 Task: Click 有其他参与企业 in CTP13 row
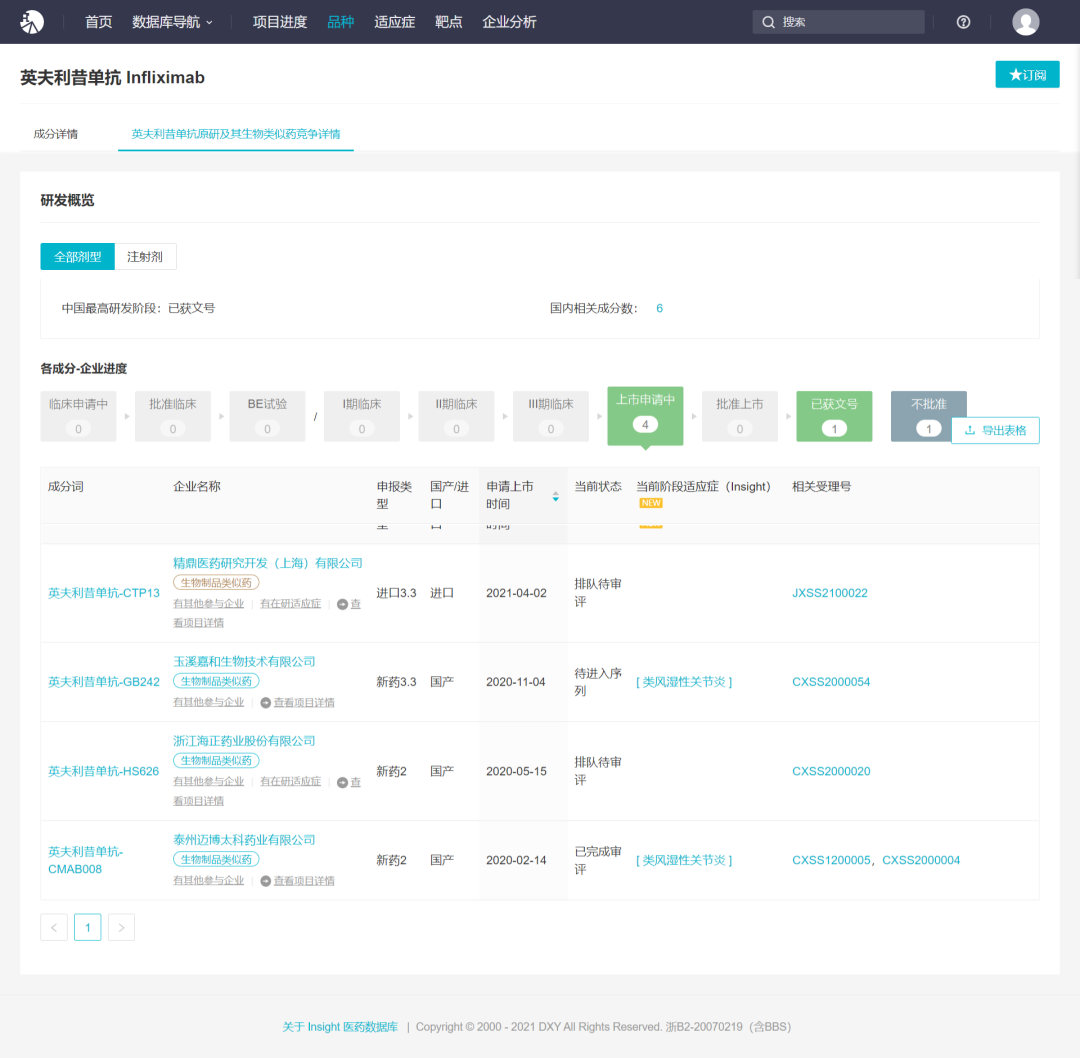209,604
